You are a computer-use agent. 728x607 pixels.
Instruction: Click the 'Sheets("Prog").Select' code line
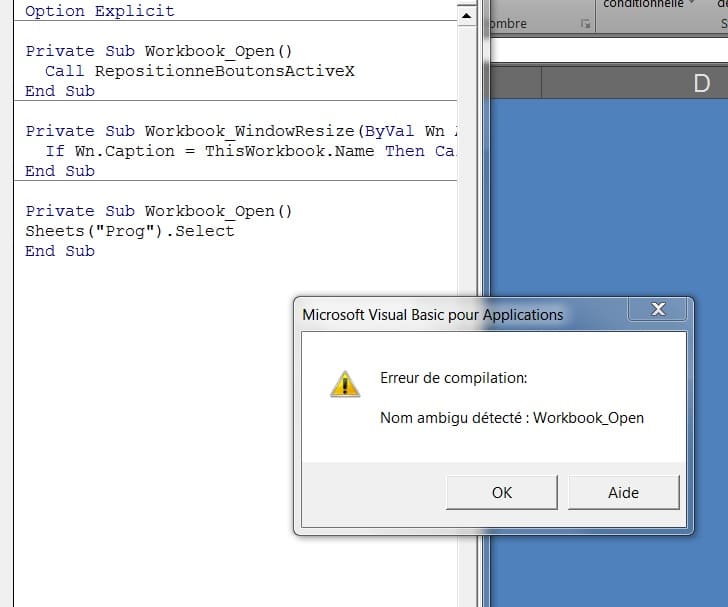(130, 231)
